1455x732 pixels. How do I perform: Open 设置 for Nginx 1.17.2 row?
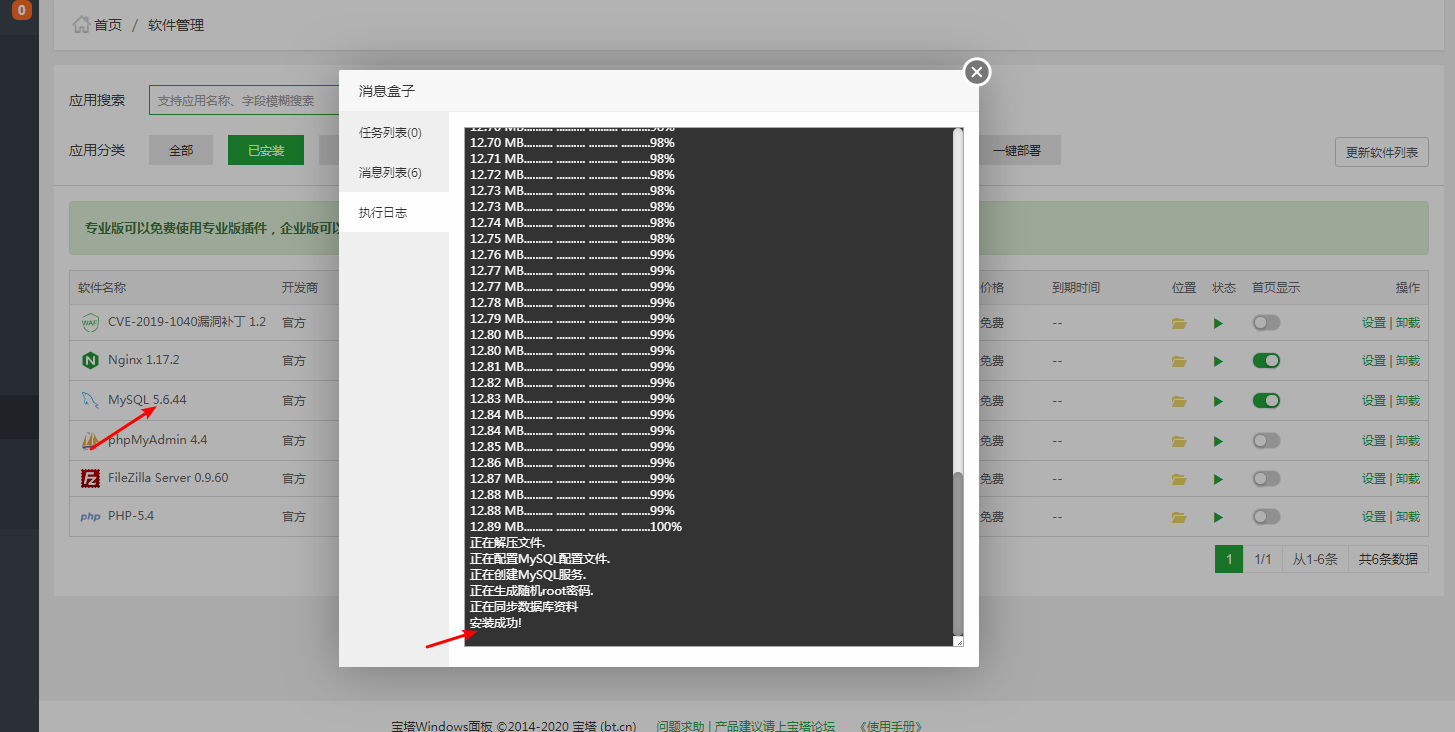click(x=1373, y=361)
